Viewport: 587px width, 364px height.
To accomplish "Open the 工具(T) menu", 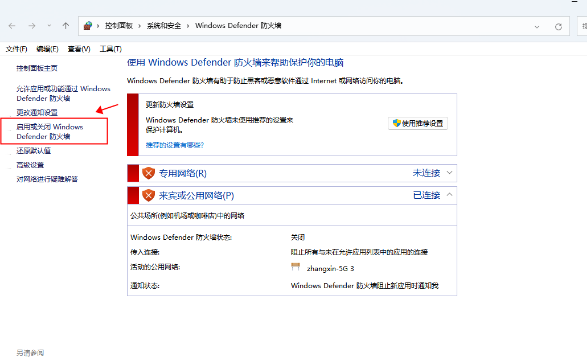I will (x=110, y=49).
